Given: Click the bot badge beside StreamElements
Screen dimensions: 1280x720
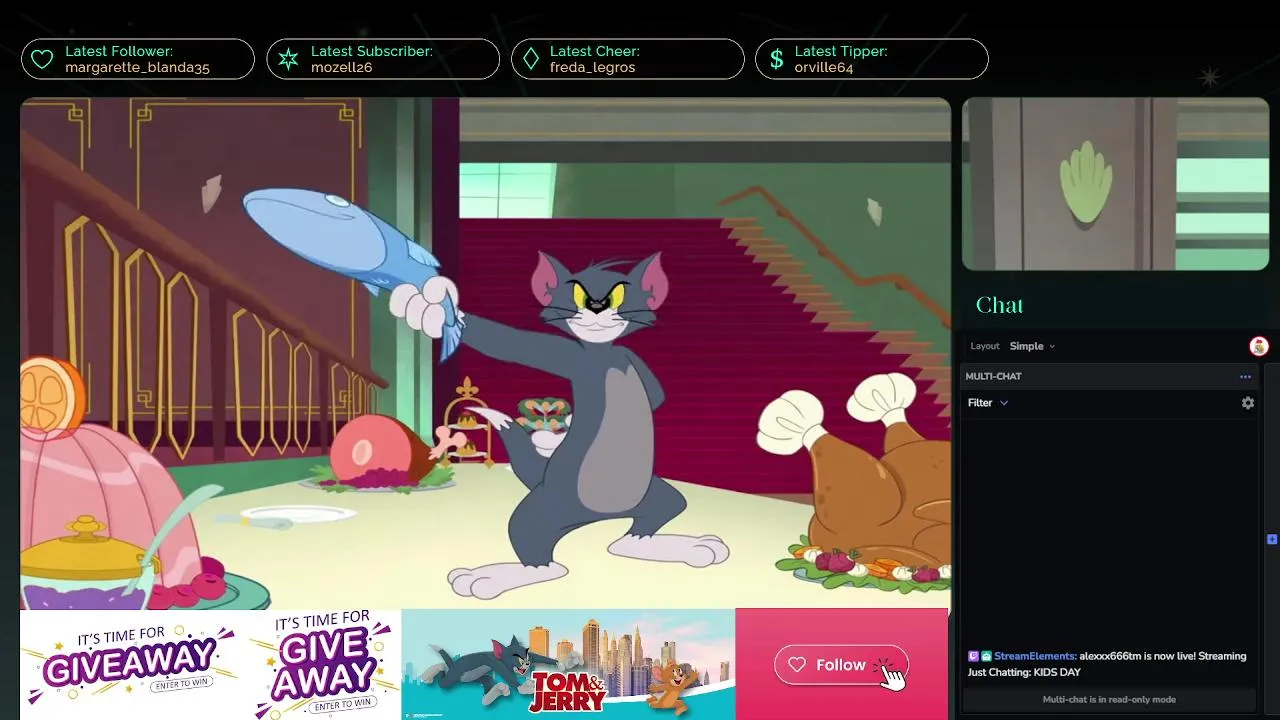Looking at the screenshot, I should point(986,656).
